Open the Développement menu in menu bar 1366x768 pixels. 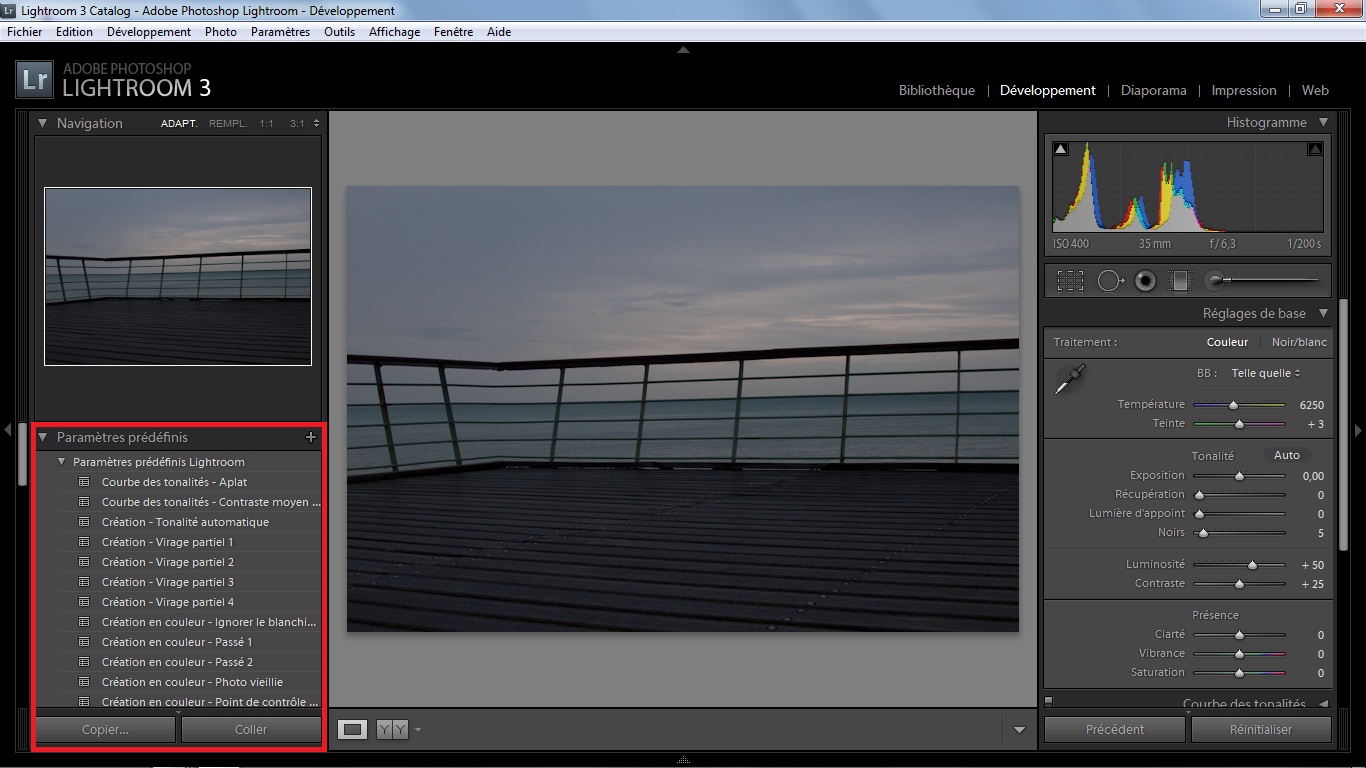pyautogui.click(x=148, y=32)
